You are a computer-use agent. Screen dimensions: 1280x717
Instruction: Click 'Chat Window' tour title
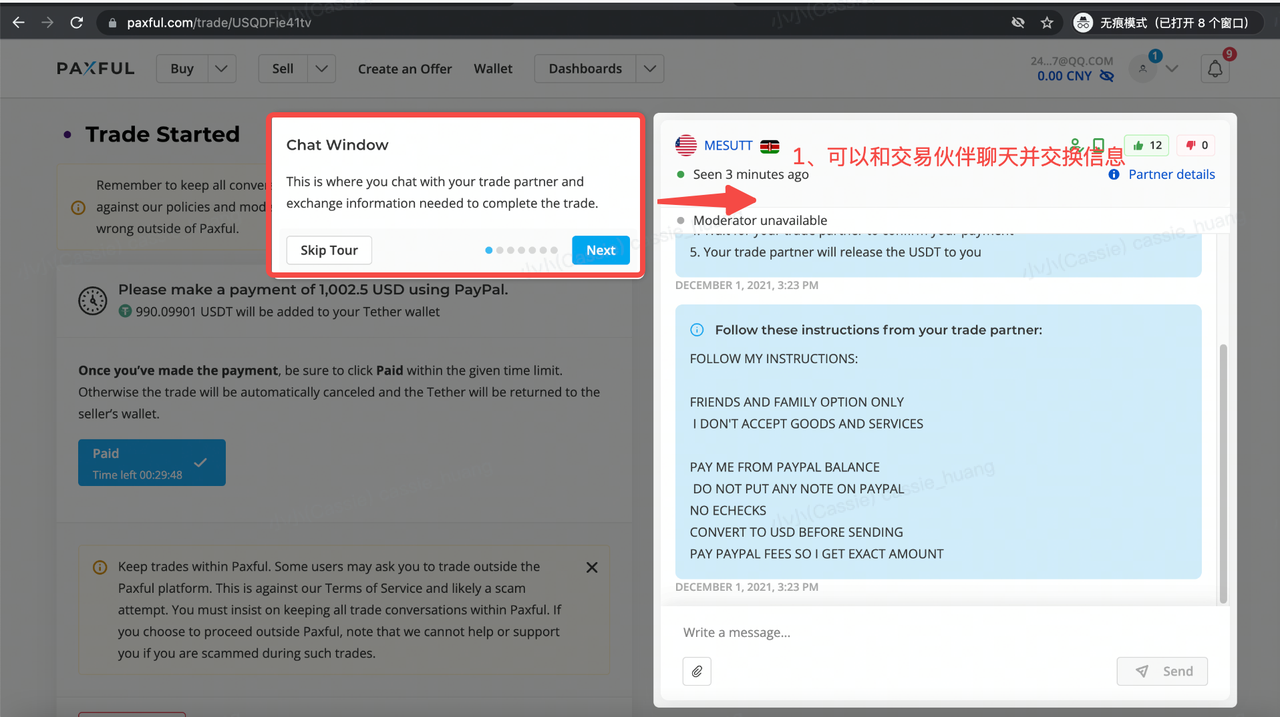click(x=337, y=145)
